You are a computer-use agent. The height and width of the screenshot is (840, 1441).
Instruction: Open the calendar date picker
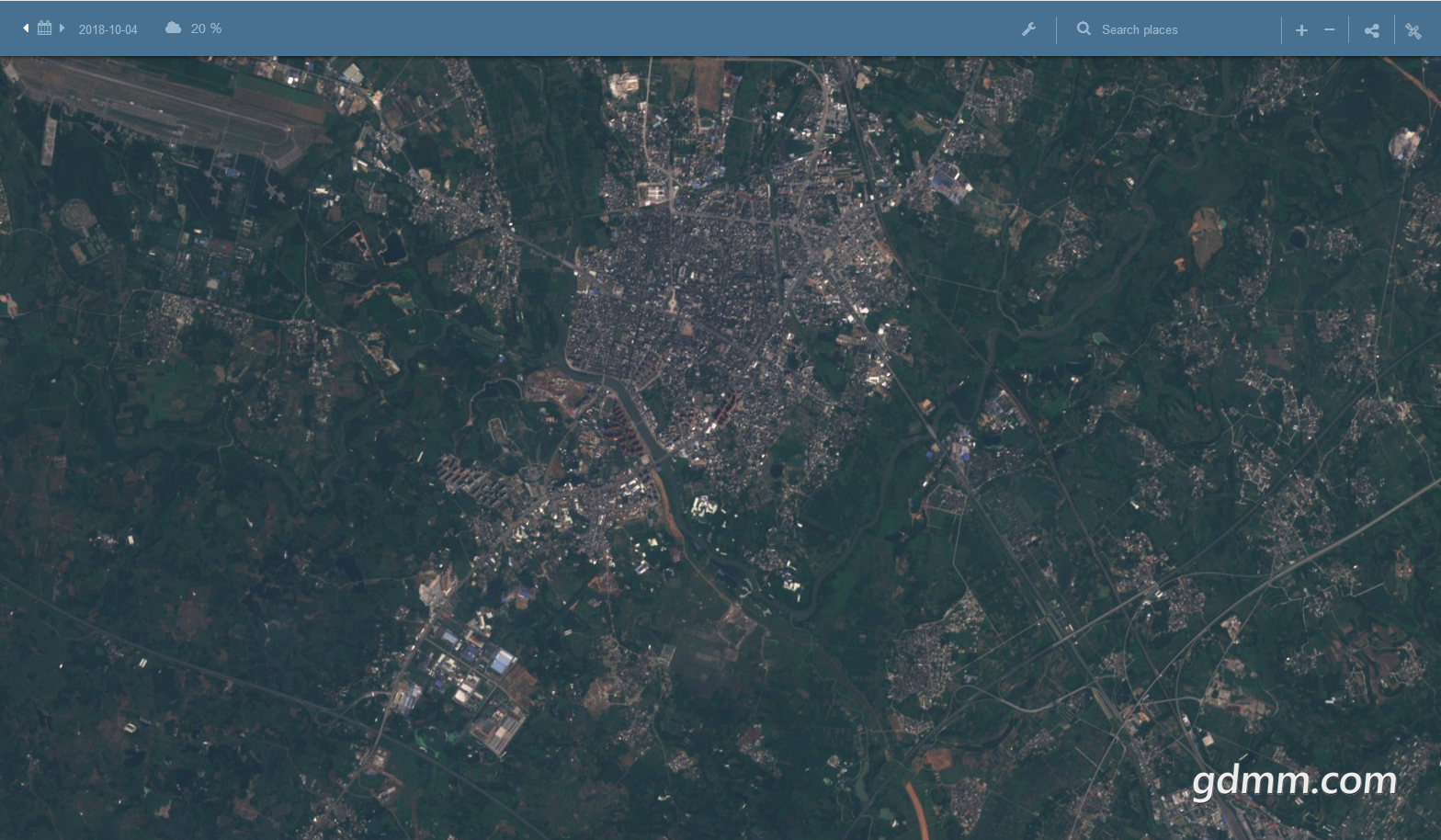(x=44, y=28)
